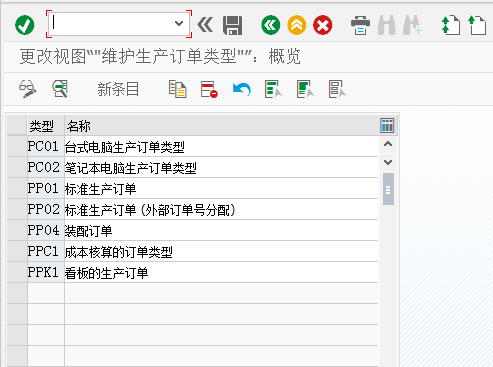This screenshot has height=367, width=493.
Task: Click the PP04 type cell
Action: pos(46,231)
